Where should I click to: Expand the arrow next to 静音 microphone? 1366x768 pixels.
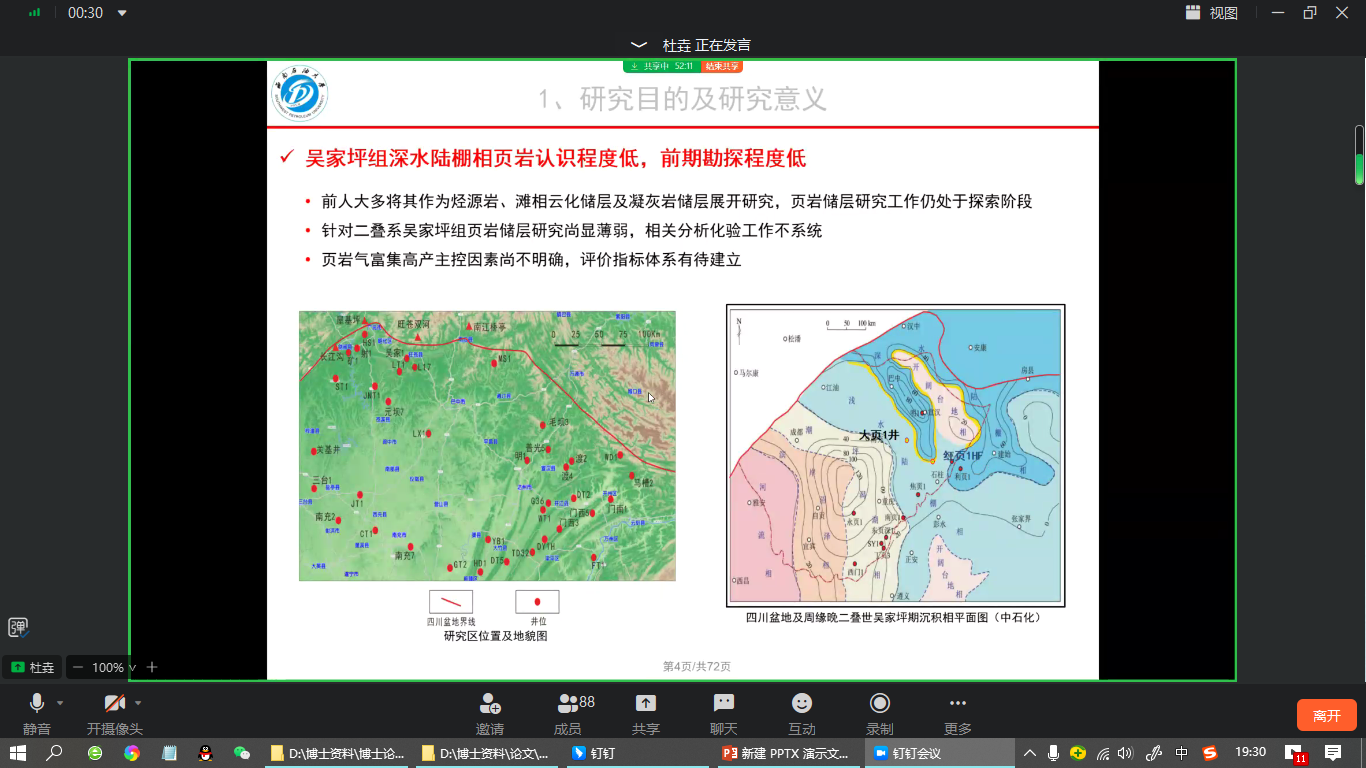point(60,703)
